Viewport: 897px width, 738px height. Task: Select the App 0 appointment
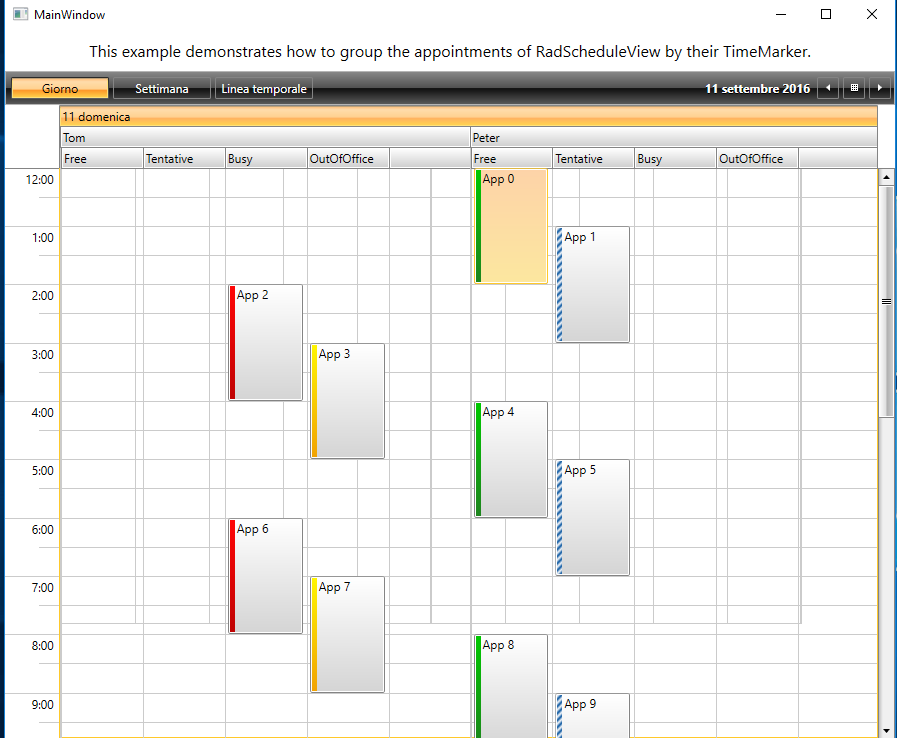[511, 226]
